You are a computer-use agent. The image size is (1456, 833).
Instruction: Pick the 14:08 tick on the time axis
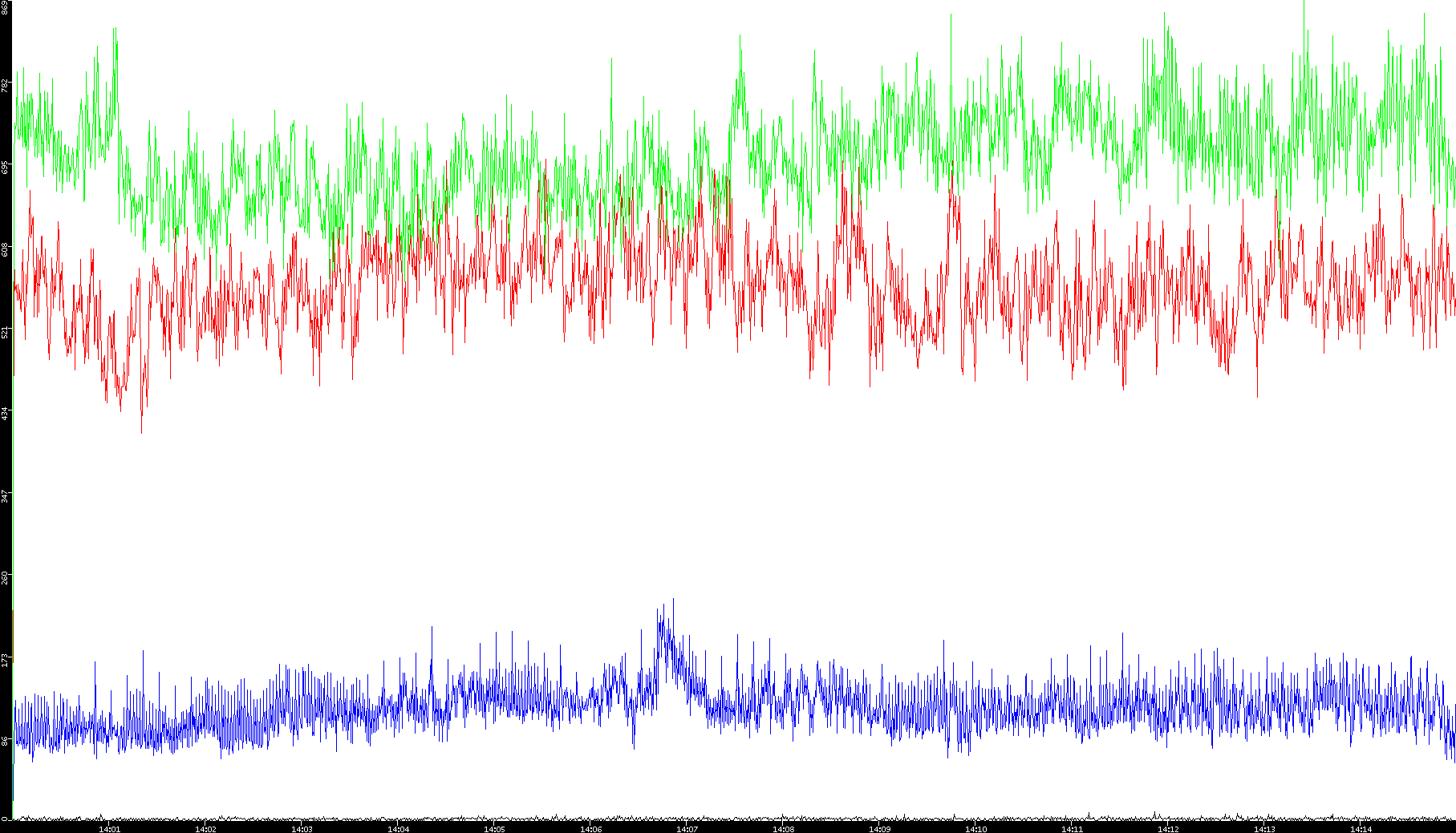coord(783,829)
